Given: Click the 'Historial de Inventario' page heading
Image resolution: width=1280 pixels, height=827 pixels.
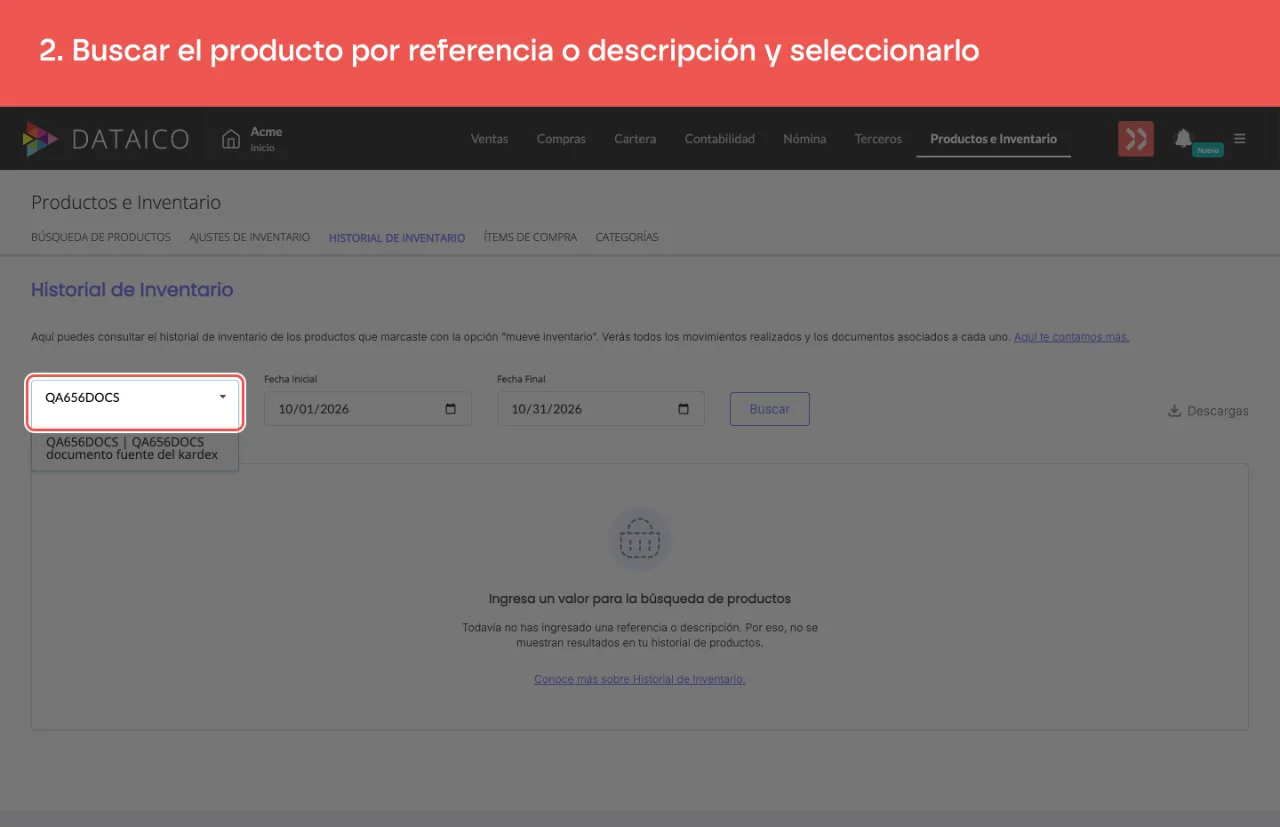Looking at the screenshot, I should [x=132, y=290].
